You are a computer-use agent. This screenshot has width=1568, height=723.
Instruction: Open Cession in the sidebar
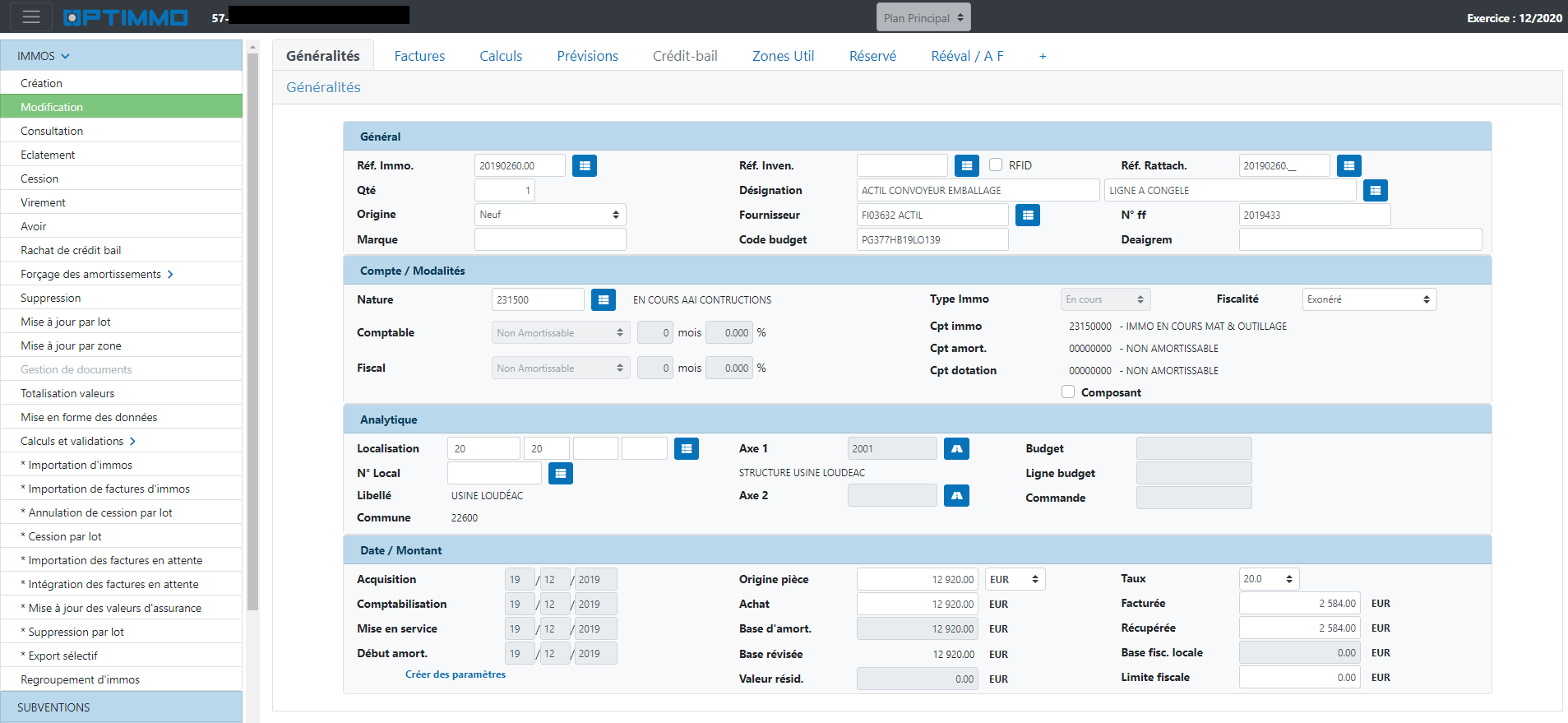122,178
